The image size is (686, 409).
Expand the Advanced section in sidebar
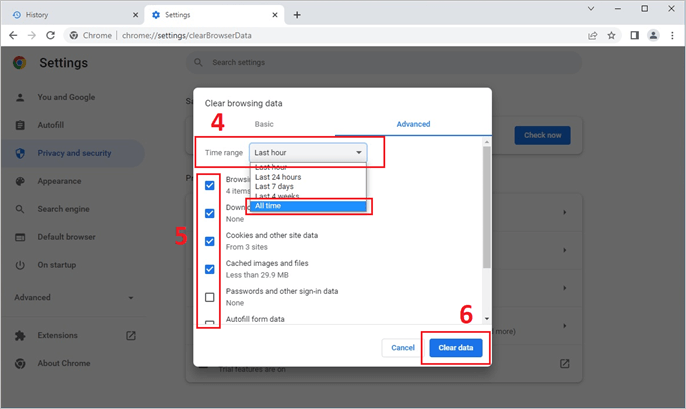click(75, 297)
